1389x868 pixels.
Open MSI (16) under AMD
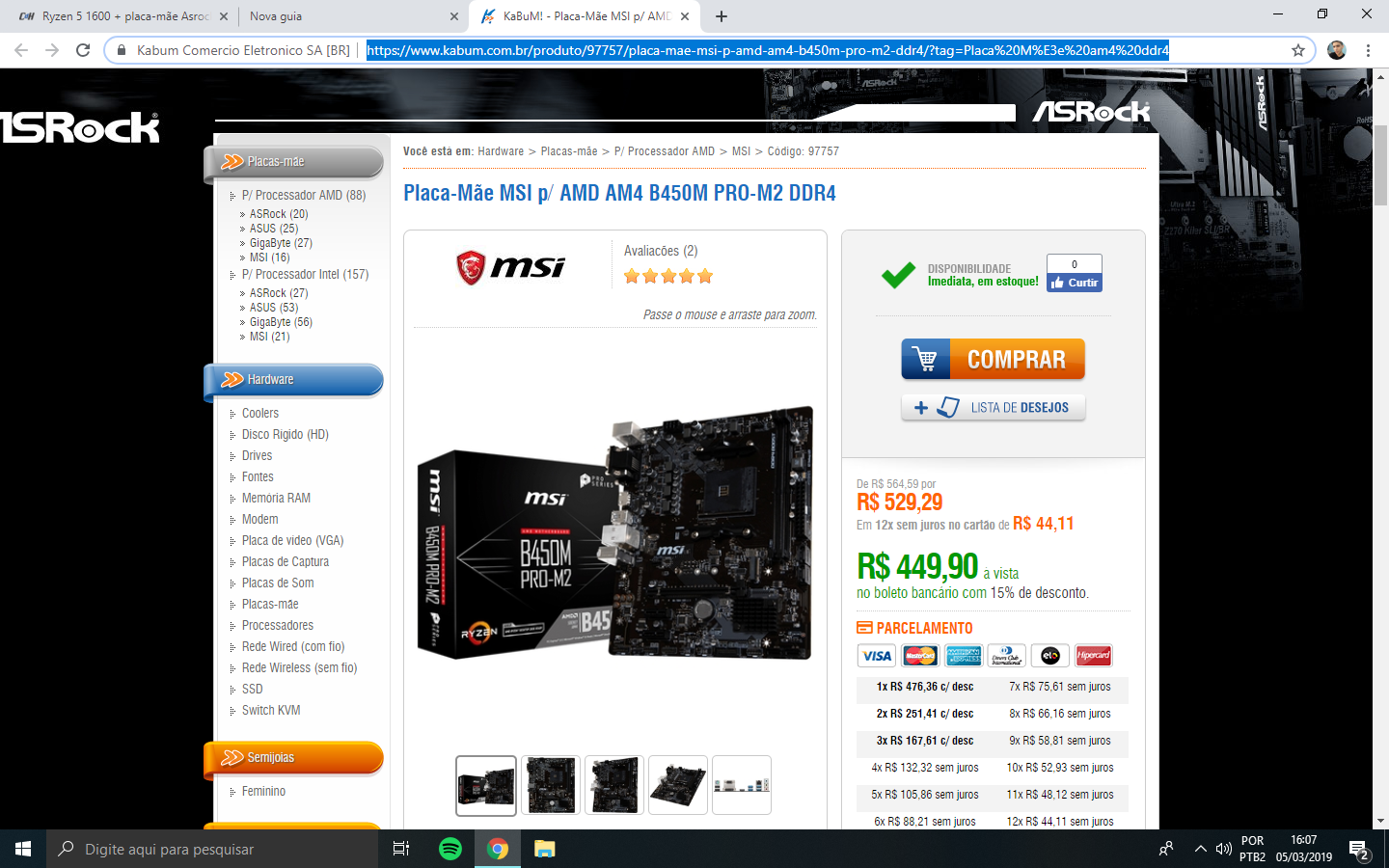coord(269,258)
